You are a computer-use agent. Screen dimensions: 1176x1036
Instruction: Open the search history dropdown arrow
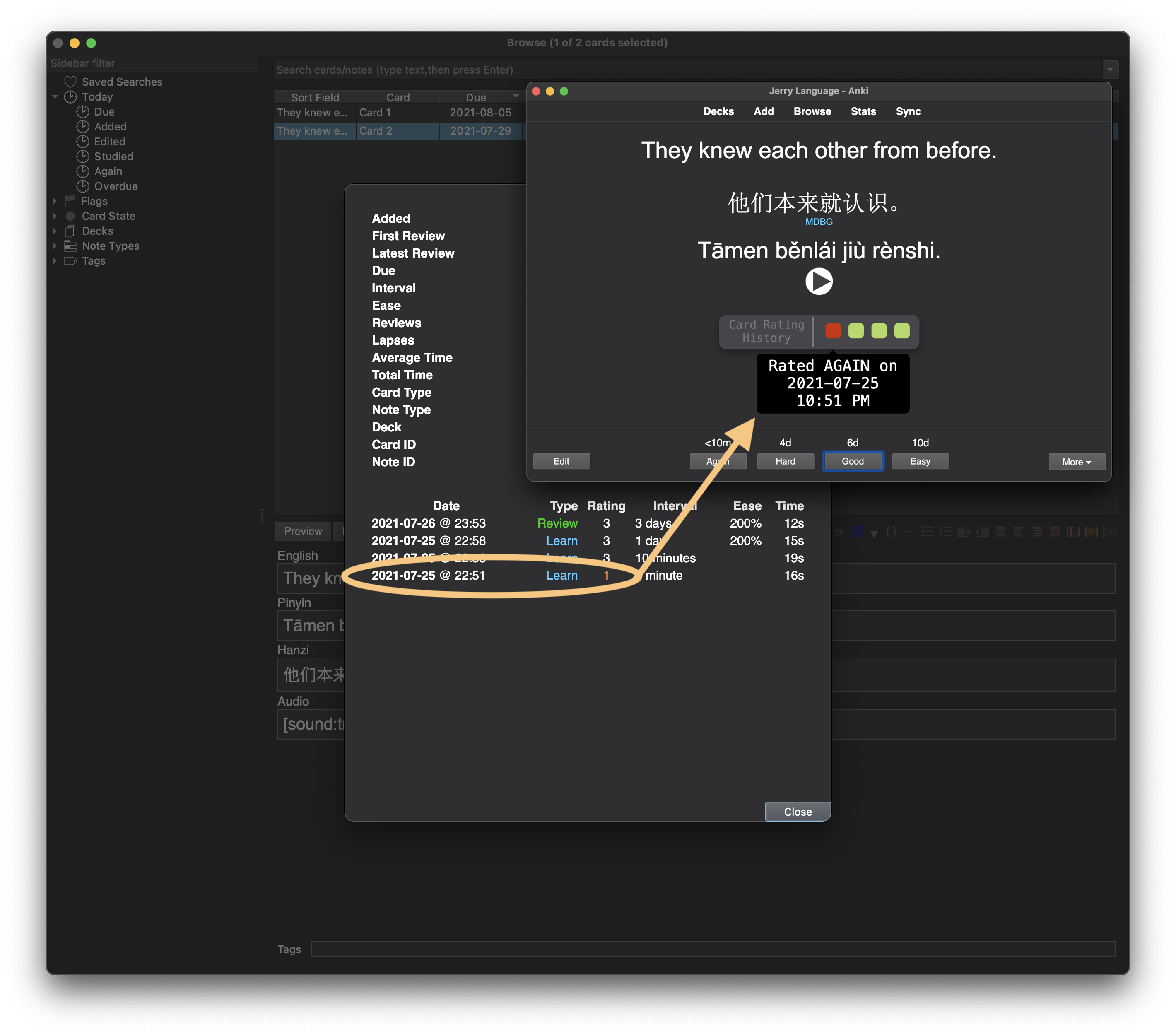(1110, 70)
